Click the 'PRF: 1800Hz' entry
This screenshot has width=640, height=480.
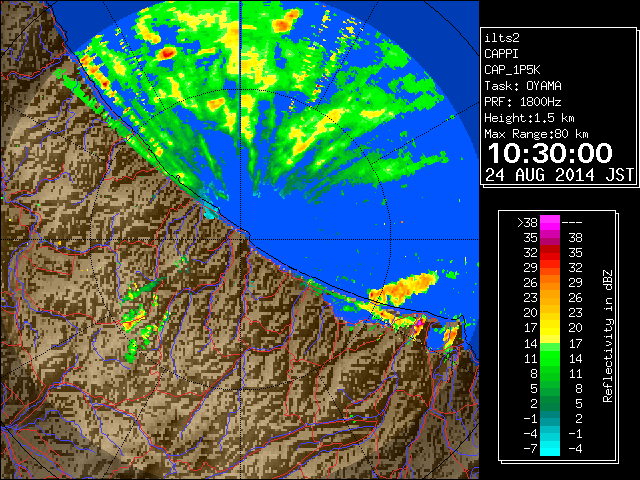pos(523,102)
